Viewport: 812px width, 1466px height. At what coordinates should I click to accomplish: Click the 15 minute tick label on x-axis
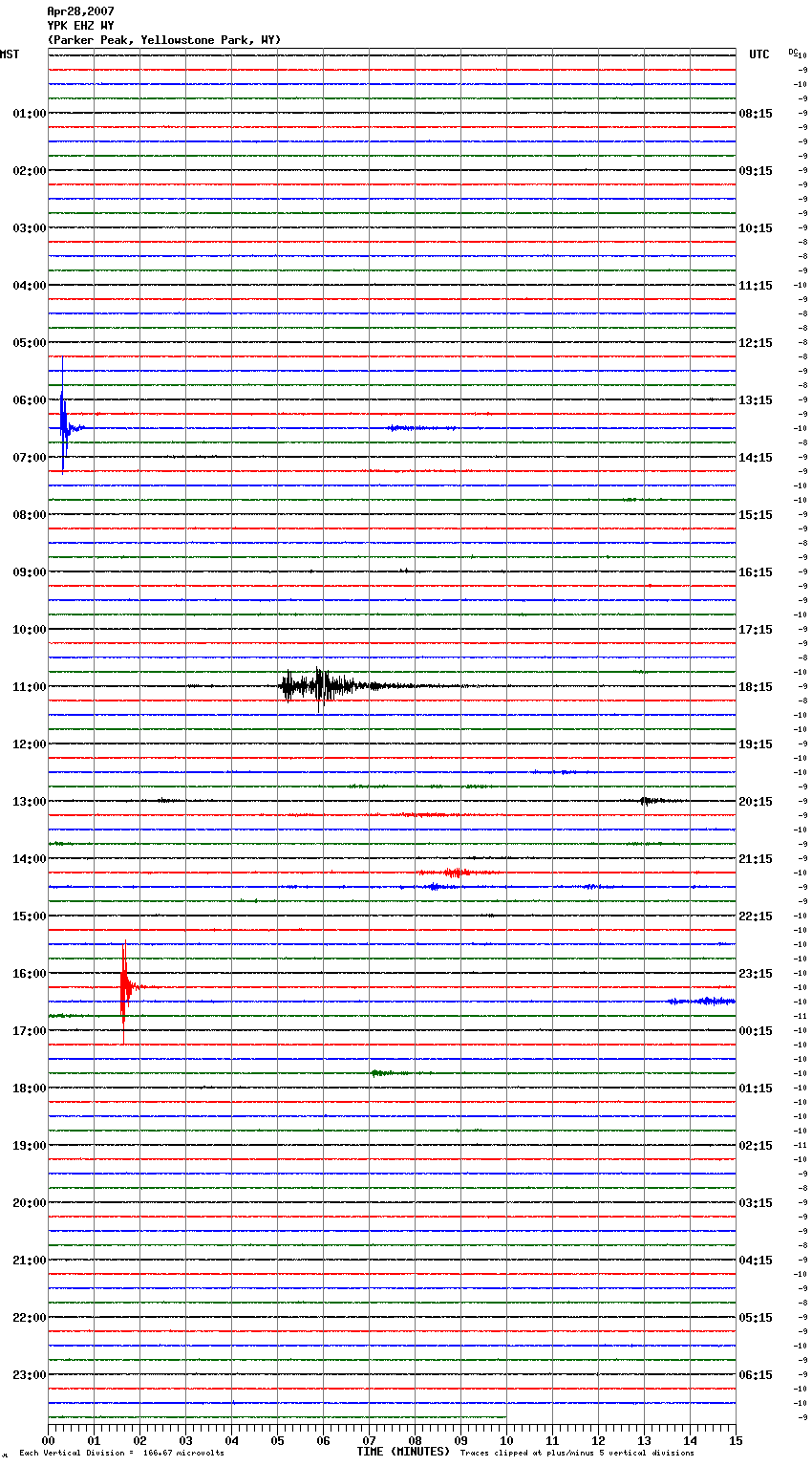pos(736,1440)
